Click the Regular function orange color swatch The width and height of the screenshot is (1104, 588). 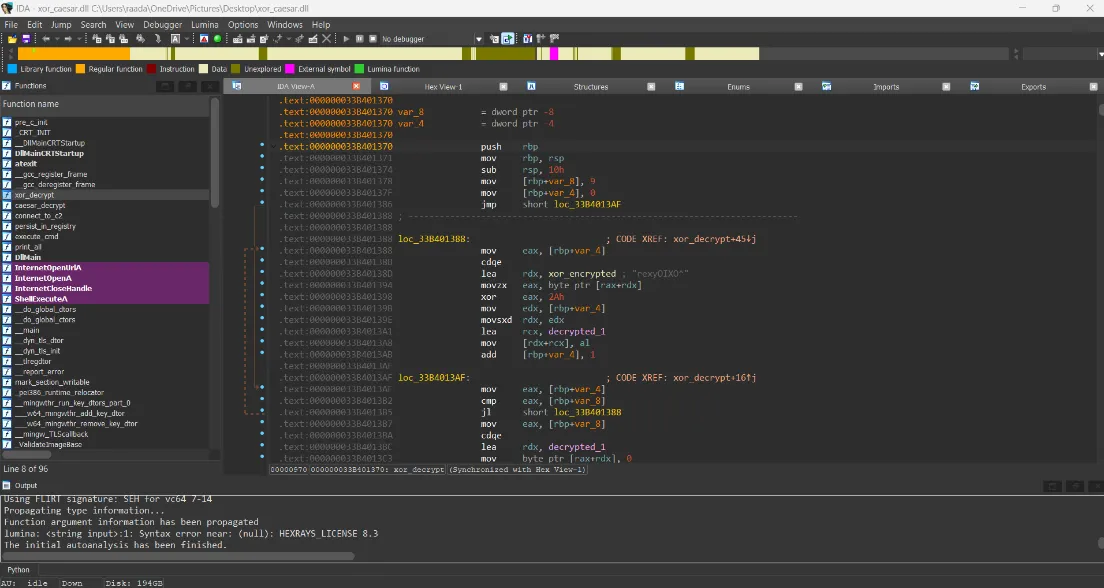coord(80,69)
